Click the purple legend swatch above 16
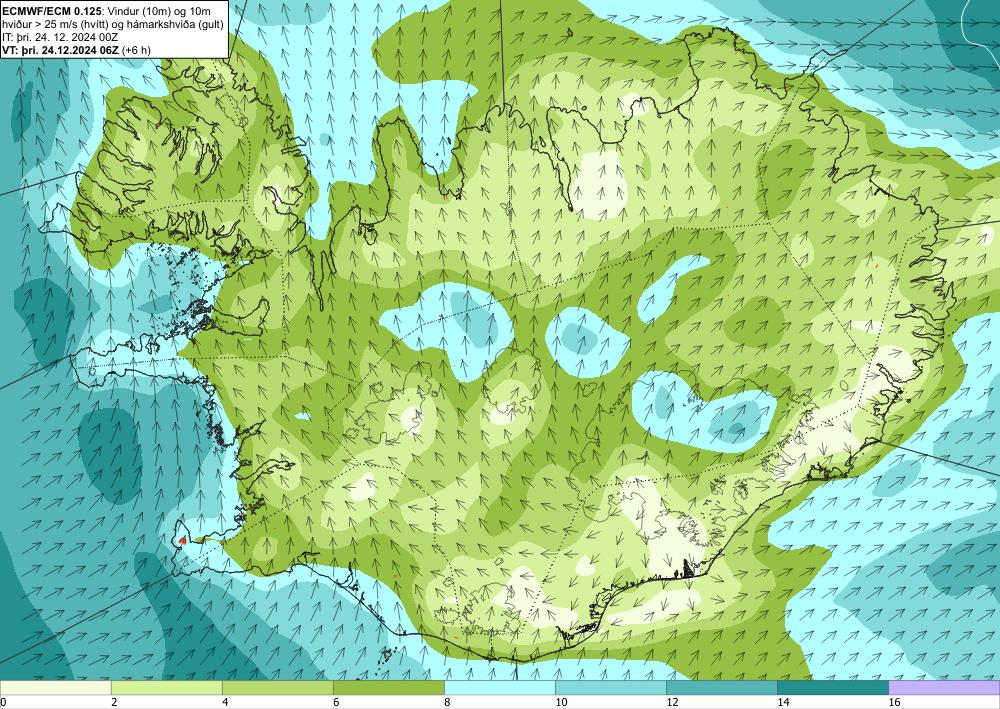Image resolution: width=1000 pixels, height=709 pixels. [x=945, y=688]
